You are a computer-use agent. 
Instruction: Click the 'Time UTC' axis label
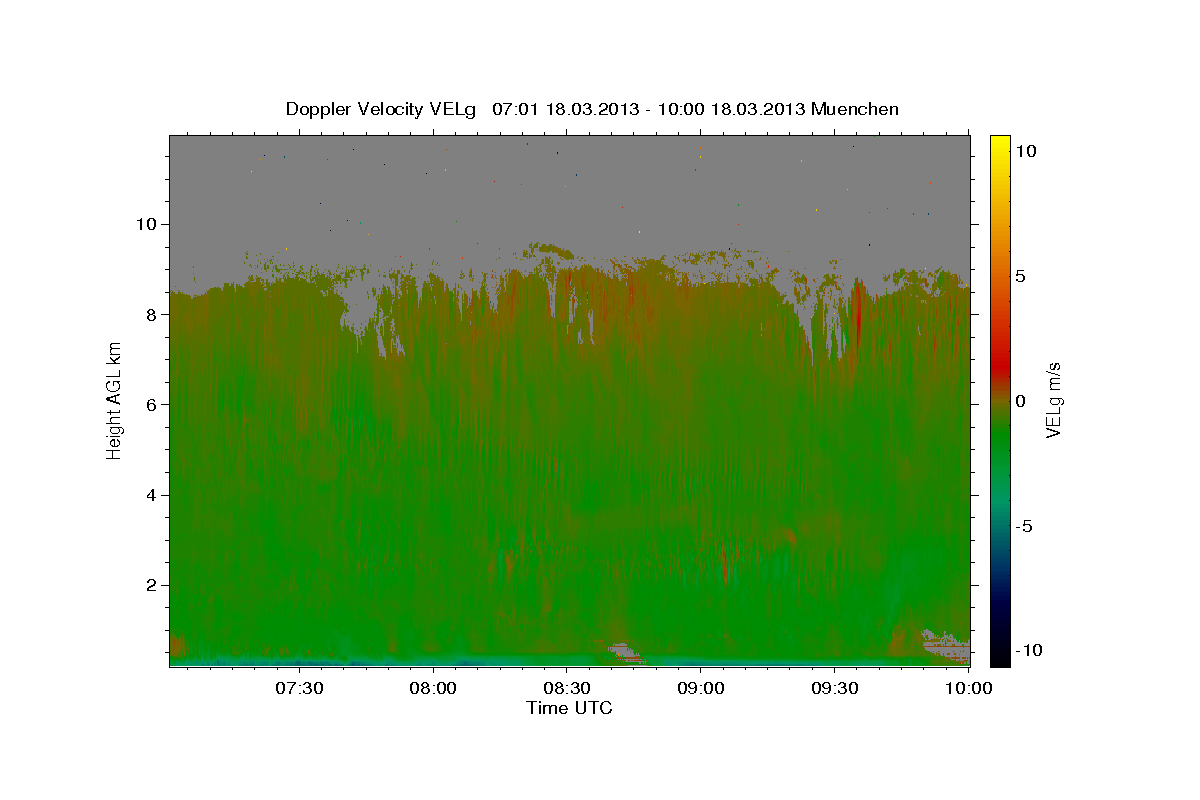point(569,708)
